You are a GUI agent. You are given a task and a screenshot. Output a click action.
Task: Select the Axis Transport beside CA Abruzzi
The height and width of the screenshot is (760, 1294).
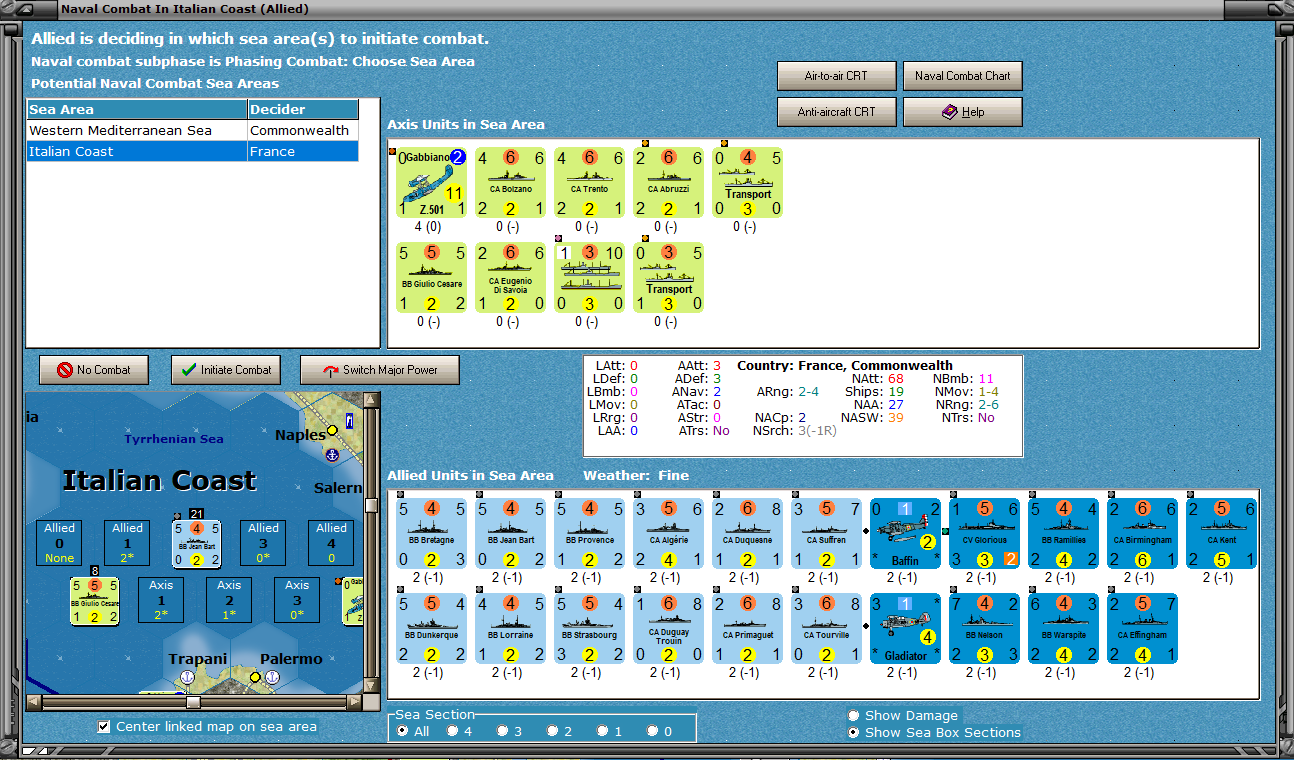point(748,182)
